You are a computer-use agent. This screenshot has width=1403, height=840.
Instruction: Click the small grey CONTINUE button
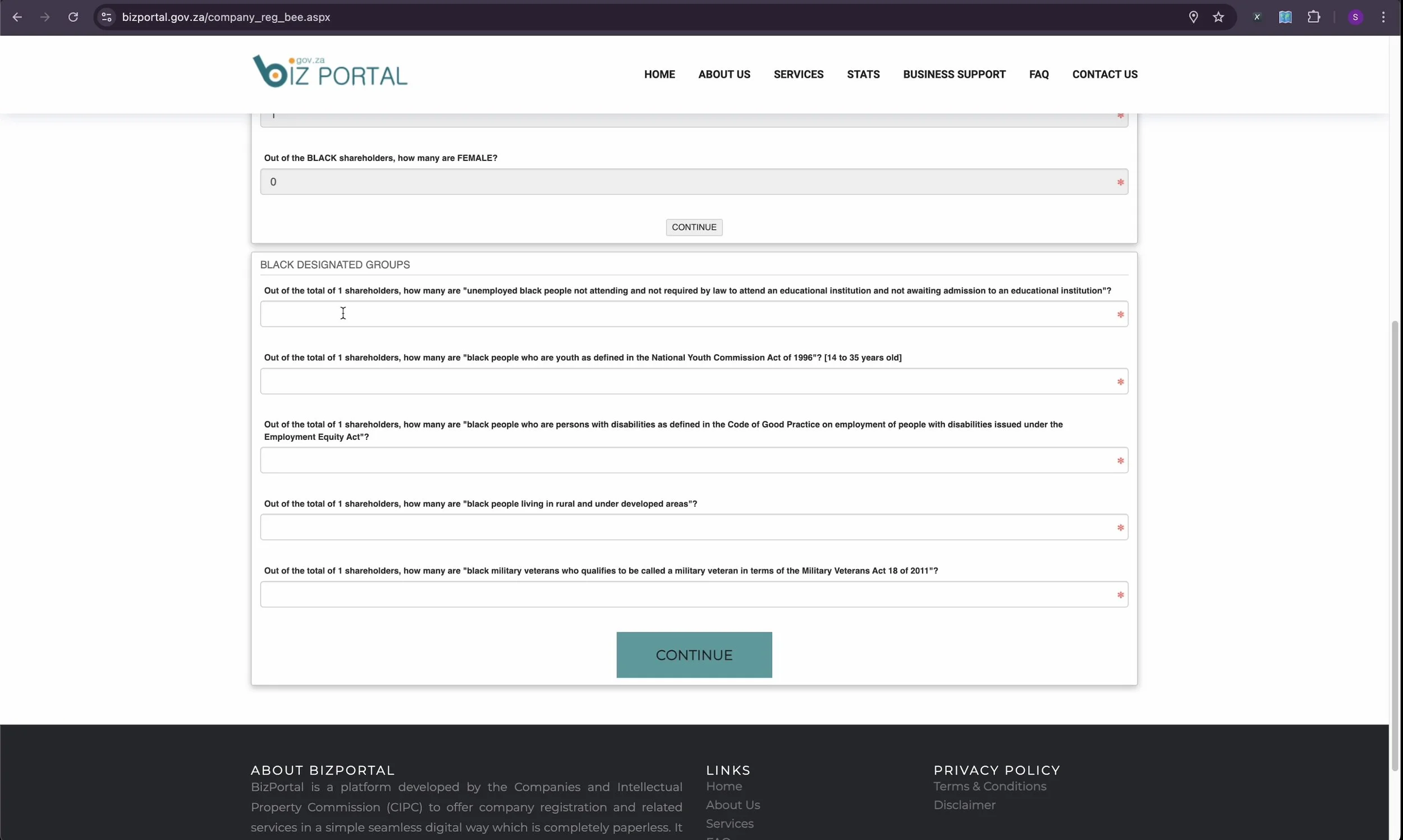pos(694,227)
